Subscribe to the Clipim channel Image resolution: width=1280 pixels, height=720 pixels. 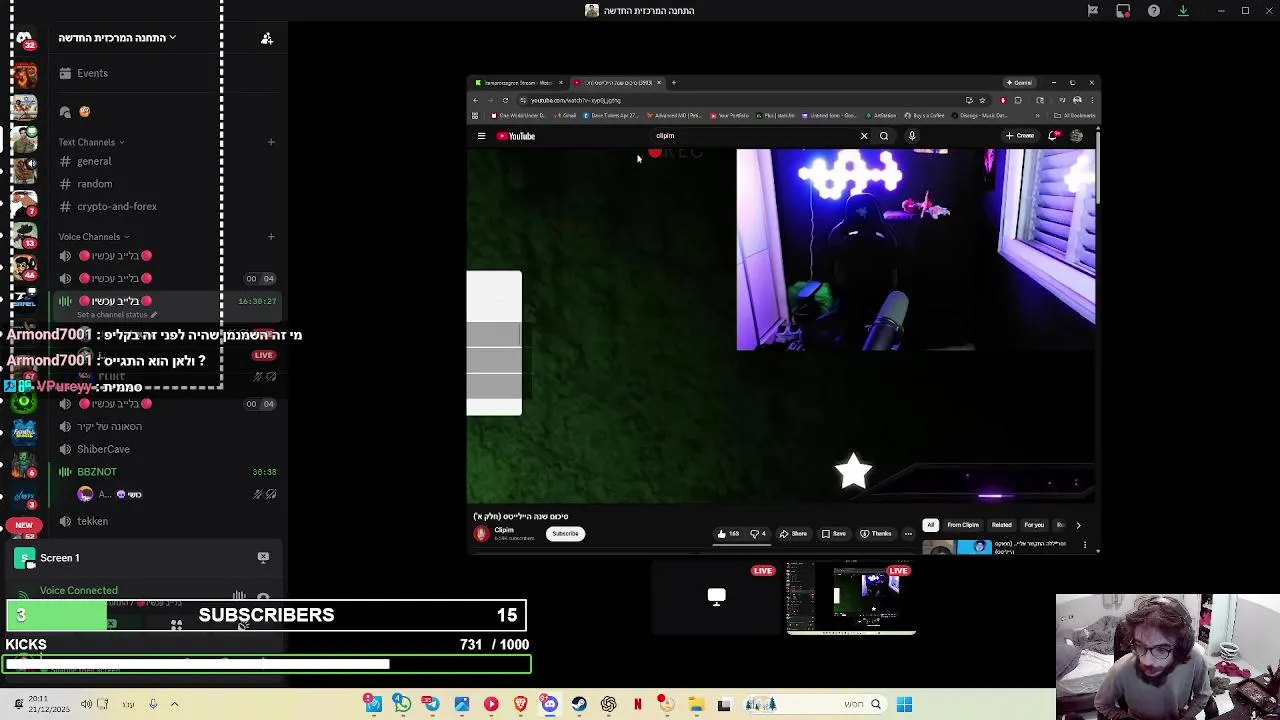[x=565, y=534]
